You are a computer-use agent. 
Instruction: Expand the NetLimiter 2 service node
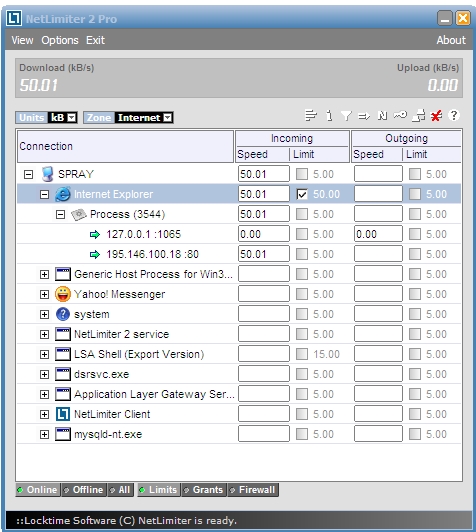click(x=44, y=335)
